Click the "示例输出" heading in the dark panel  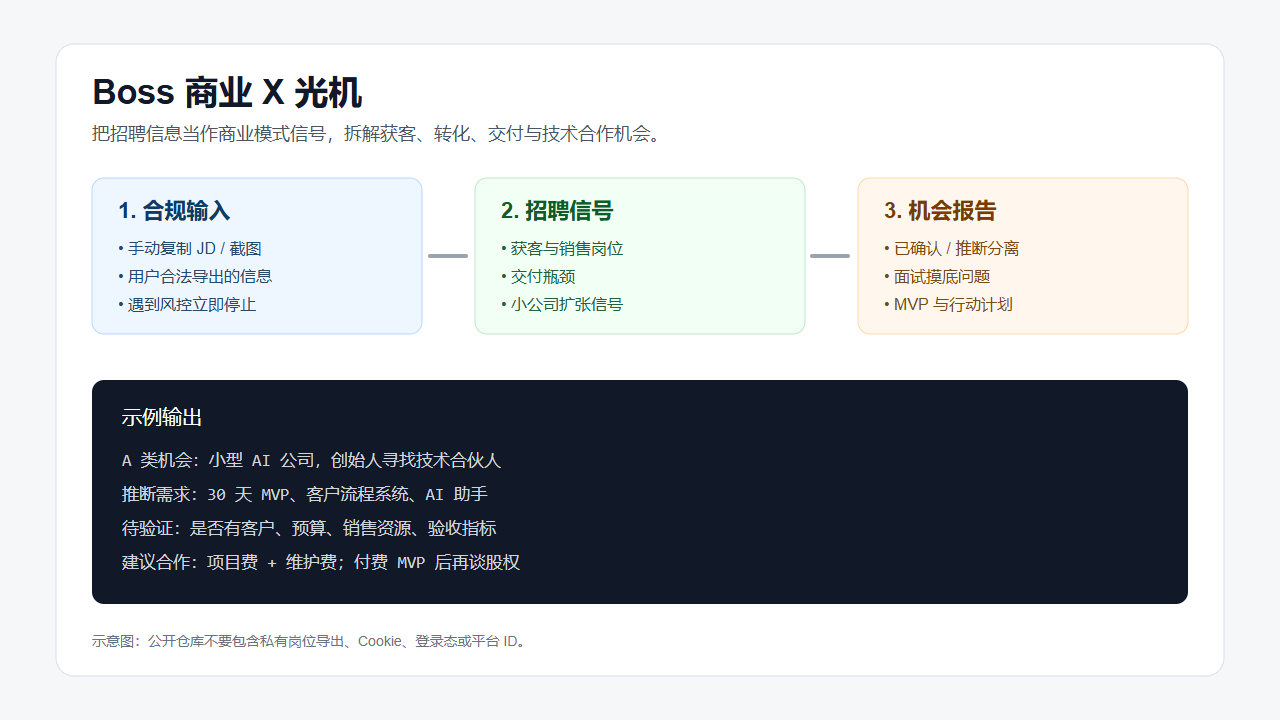(162, 418)
